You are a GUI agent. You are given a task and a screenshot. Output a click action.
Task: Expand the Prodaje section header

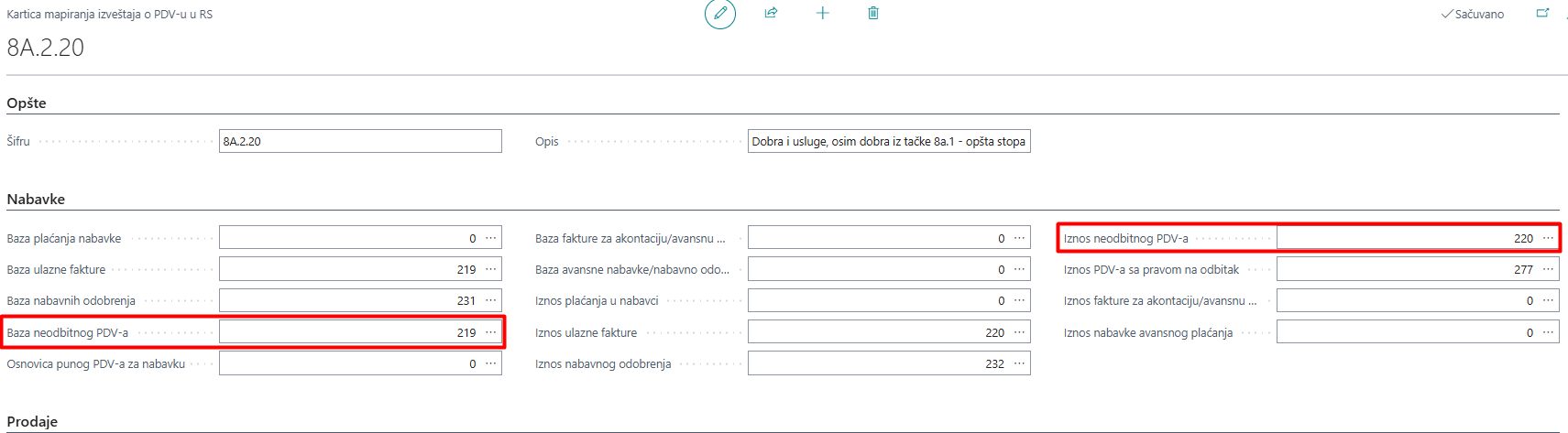tap(32, 422)
